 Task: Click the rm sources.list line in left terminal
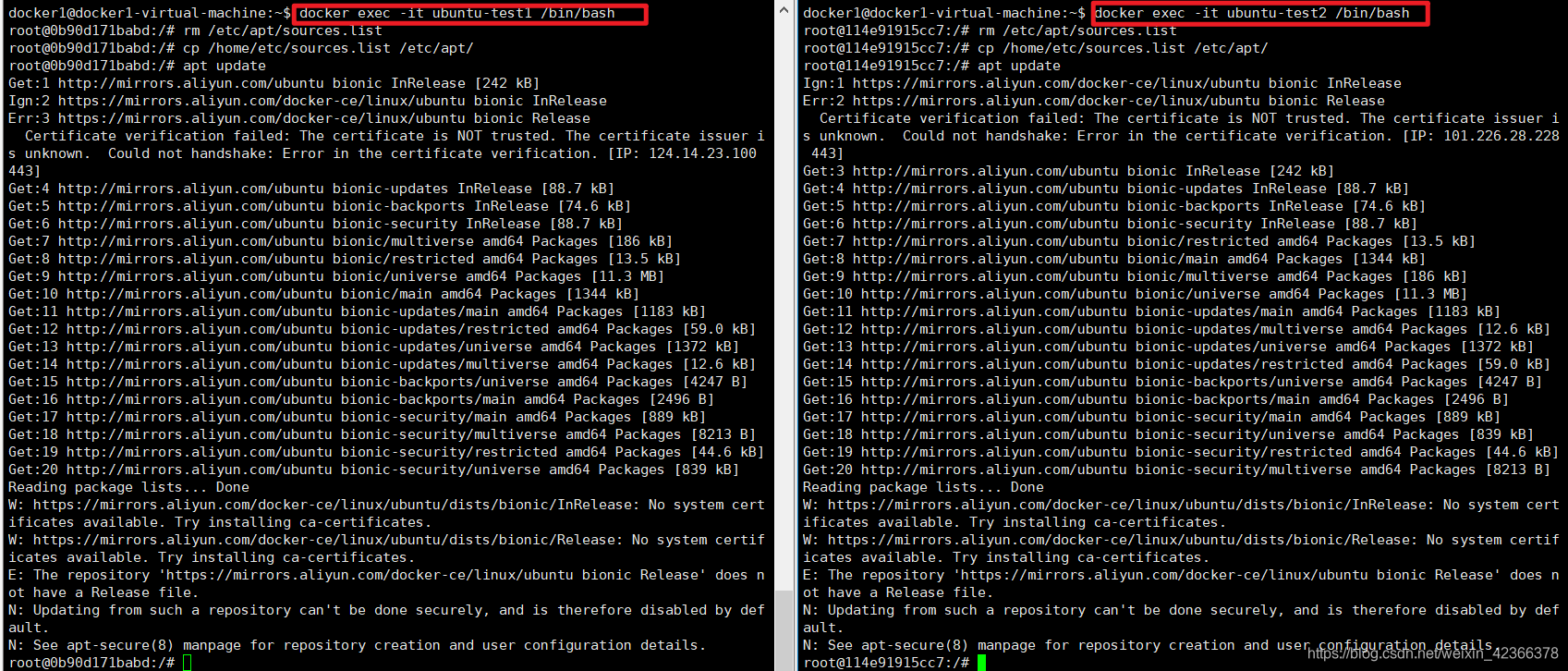click(195, 30)
